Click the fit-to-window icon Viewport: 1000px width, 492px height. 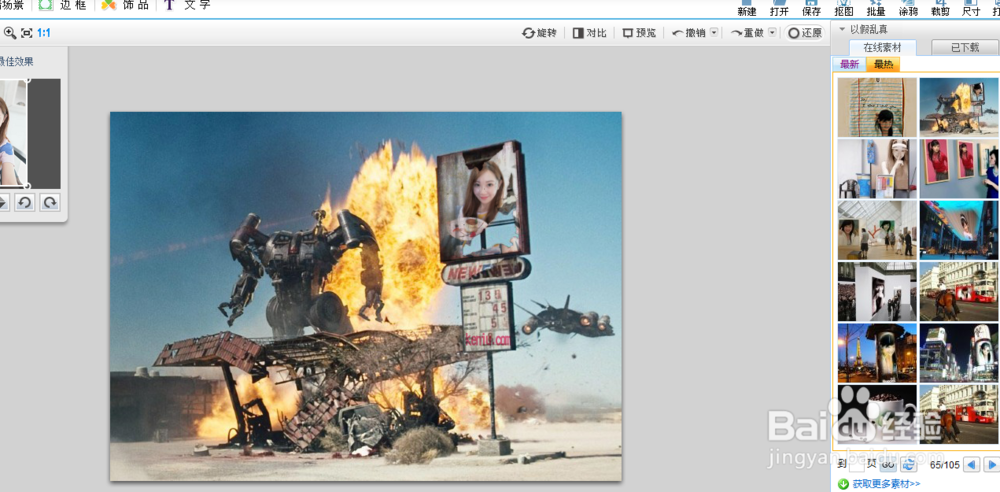pos(27,33)
